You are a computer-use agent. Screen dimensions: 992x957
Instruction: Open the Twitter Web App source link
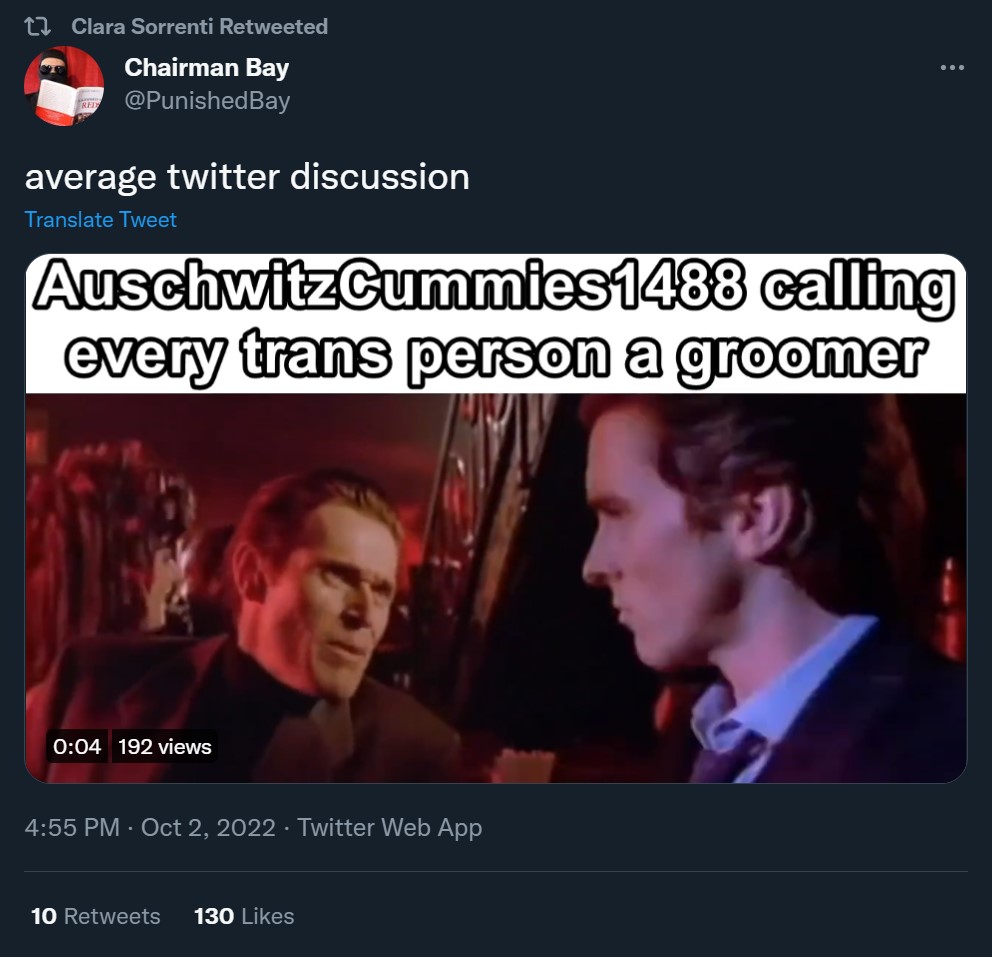coord(390,827)
